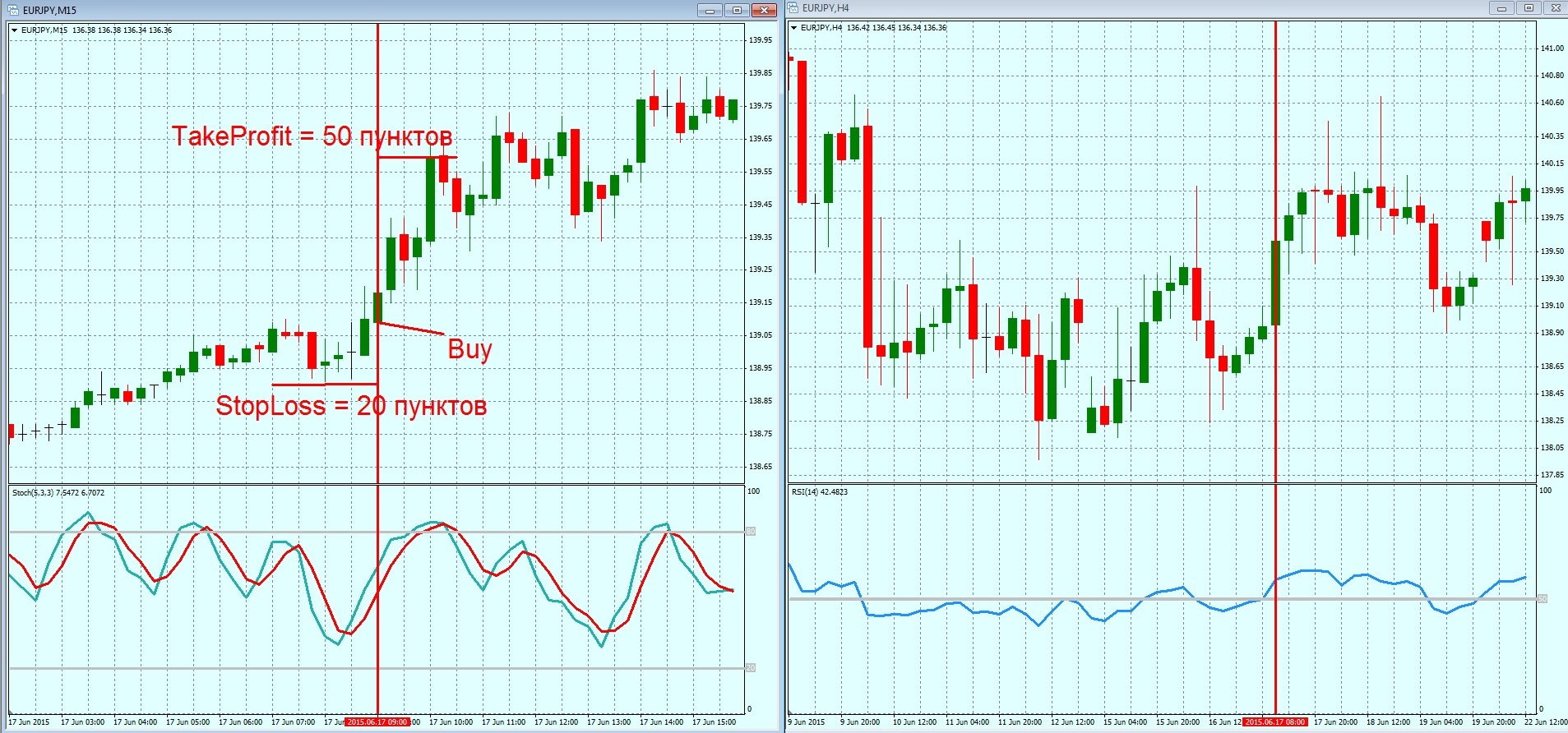Click the EURJPY,M15 window title icon
The width and height of the screenshot is (1568, 733).
click(13, 10)
